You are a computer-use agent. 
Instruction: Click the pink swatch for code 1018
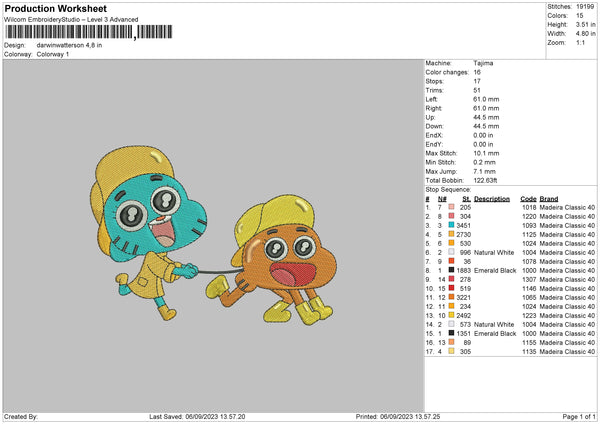click(x=452, y=207)
